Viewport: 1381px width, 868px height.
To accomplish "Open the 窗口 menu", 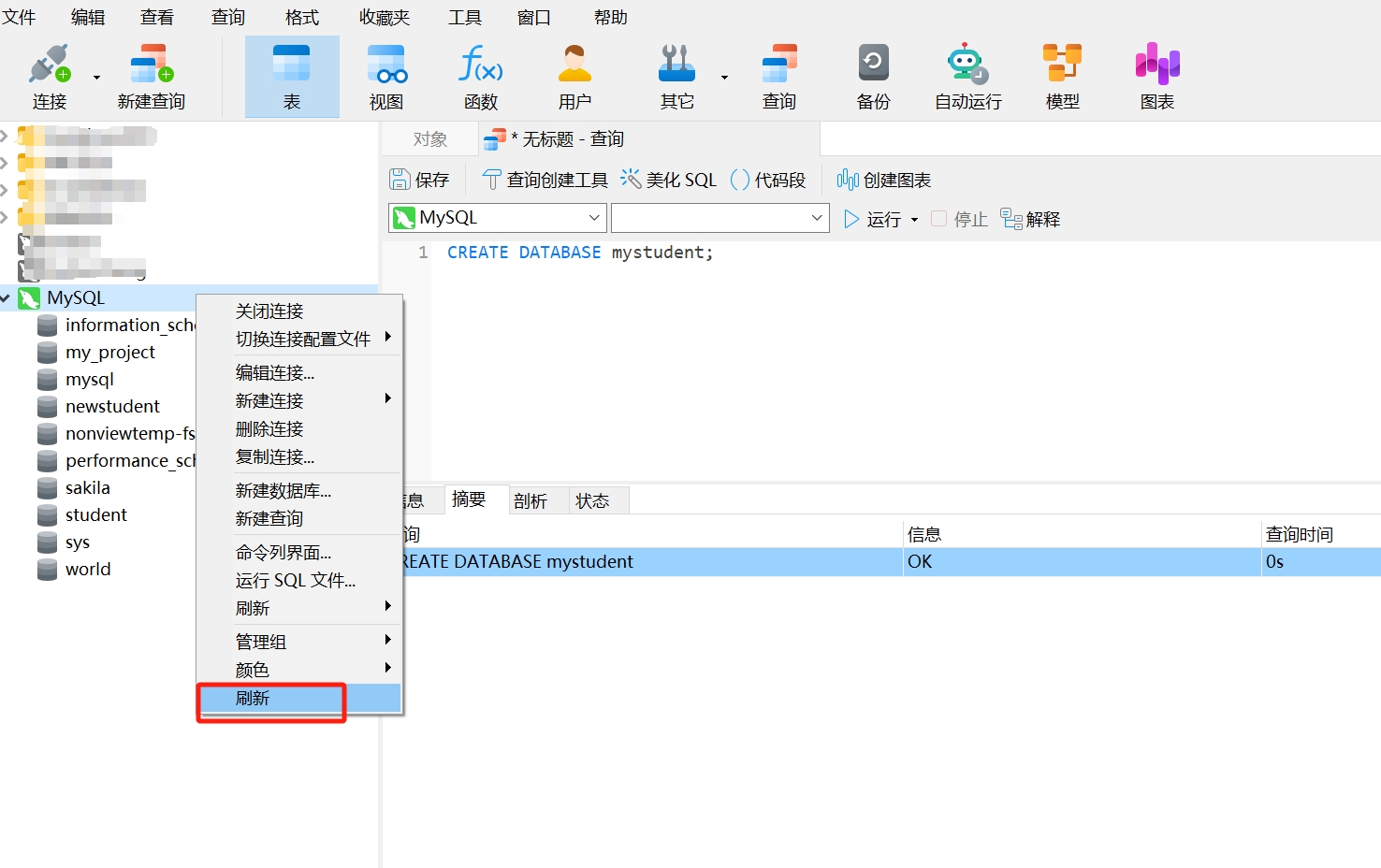I will [x=534, y=17].
